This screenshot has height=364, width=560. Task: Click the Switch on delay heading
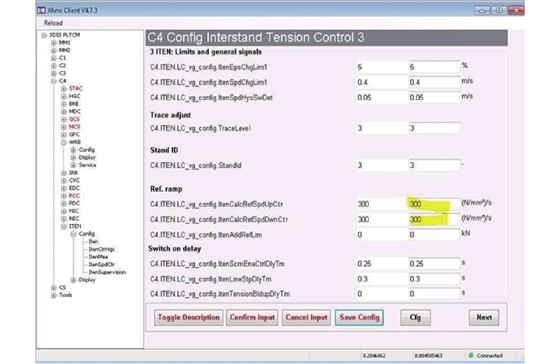pyautogui.click(x=175, y=249)
